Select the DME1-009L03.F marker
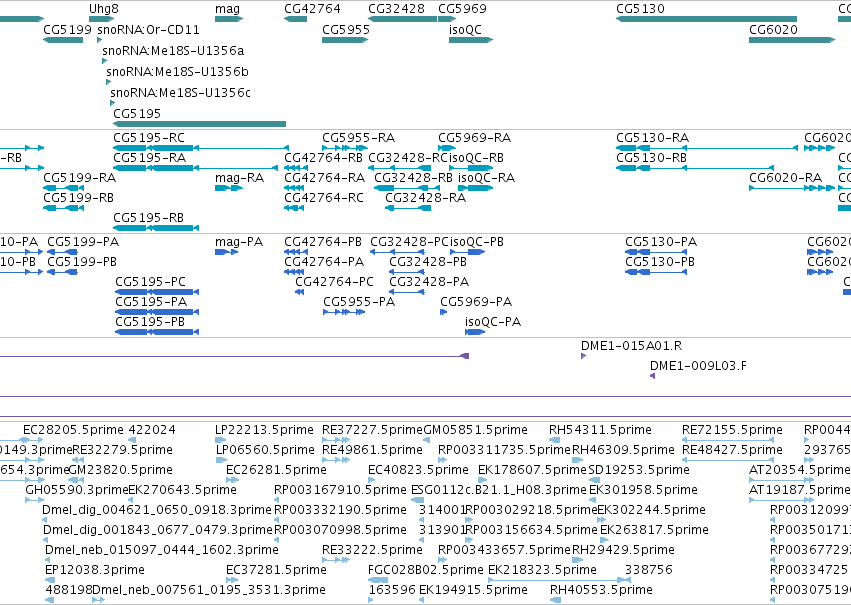Screen dimensions: 851x605 [x=652, y=376]
